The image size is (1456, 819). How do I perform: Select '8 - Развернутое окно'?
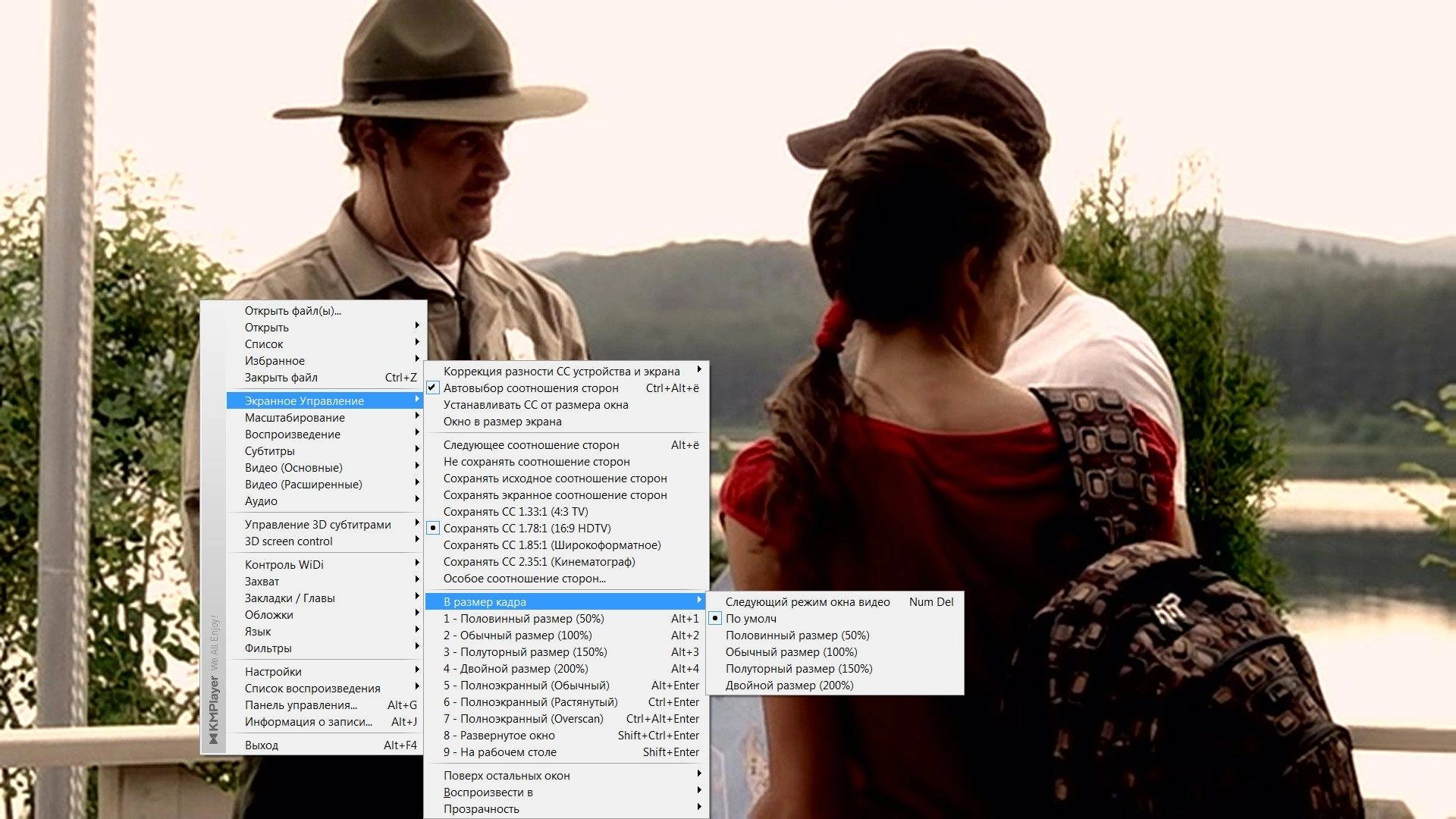click(566, 735)
